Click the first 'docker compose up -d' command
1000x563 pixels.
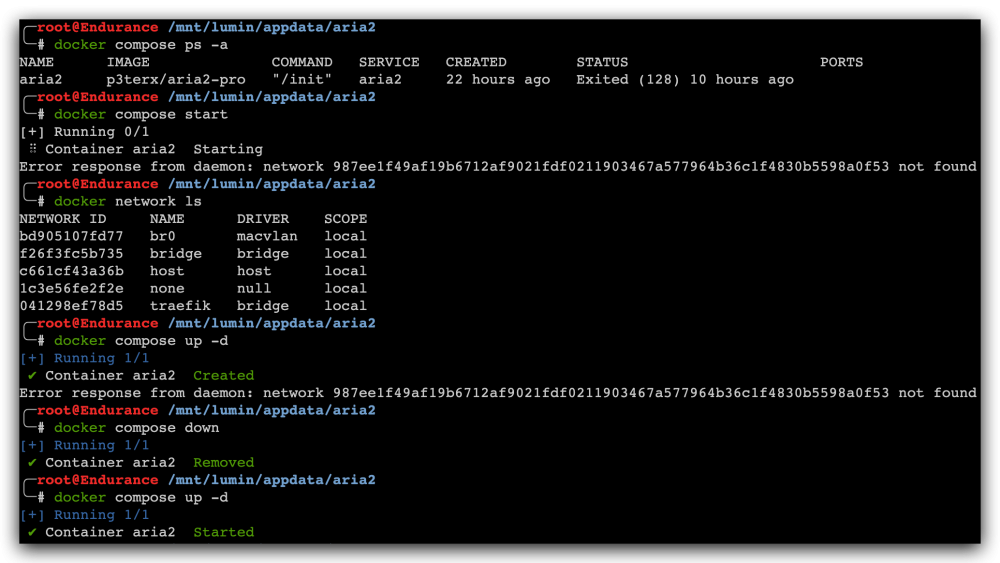point(141,340)
